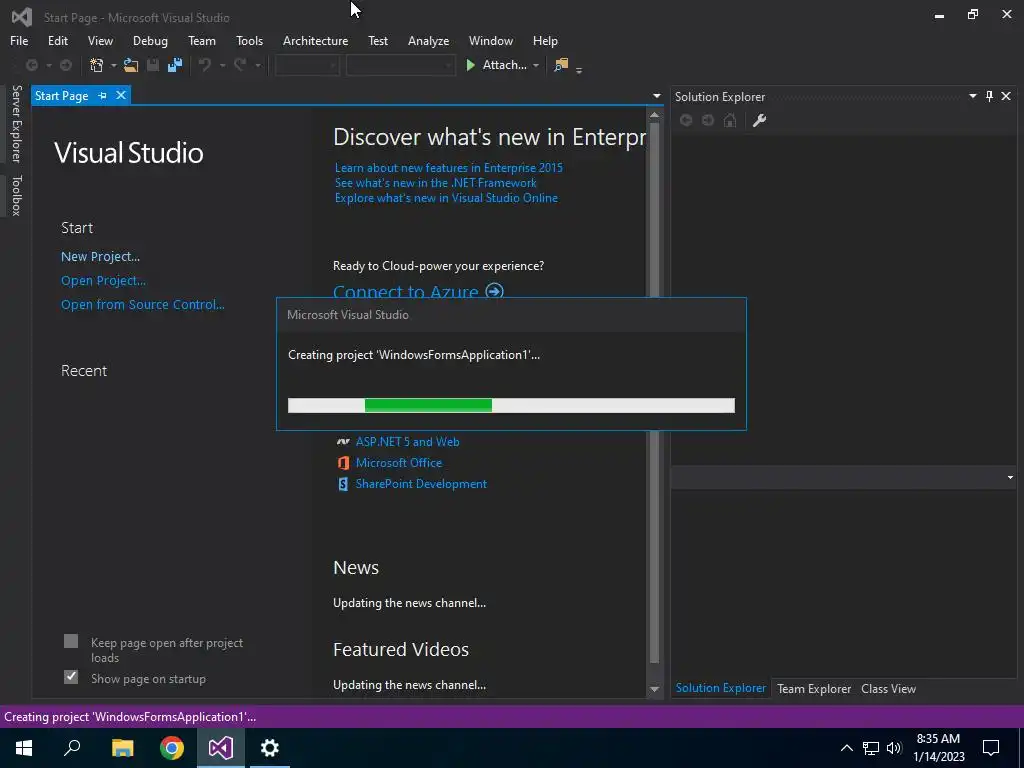Open the Undo history dropdown arrow
Screen dimensions: 1024x768
[x=222, y=65]
